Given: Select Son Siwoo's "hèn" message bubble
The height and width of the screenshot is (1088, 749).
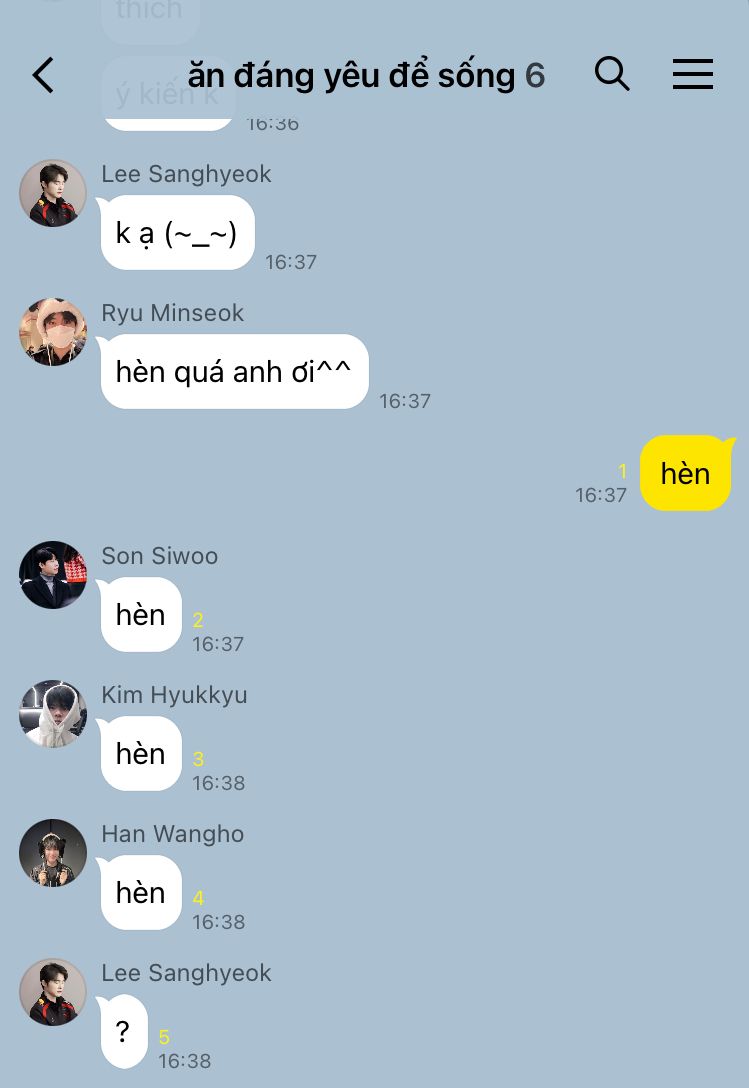Looking at the screenshot, I should [x=140, y=615].
